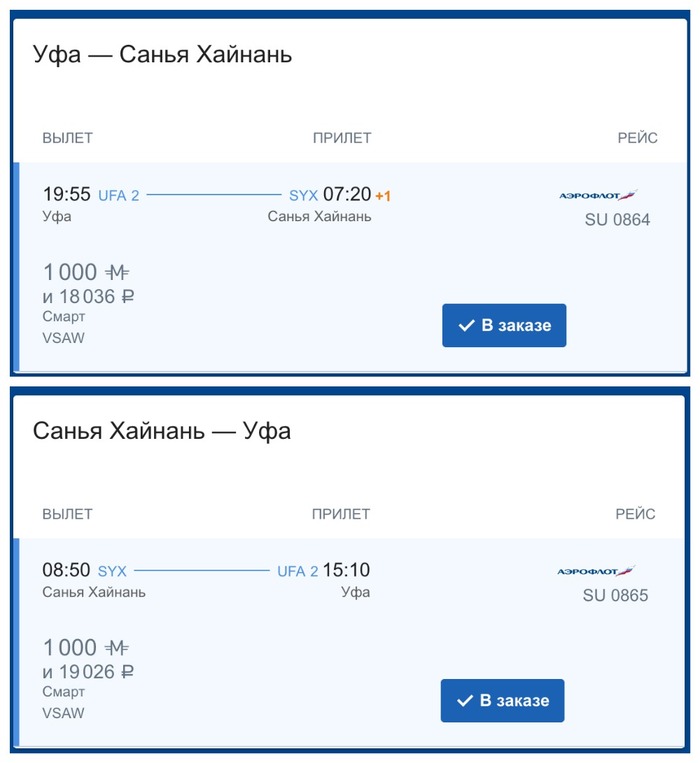Toggle the В заказе button for flight SU 0864
Screen dimensions: 700x763
point(504,326)
